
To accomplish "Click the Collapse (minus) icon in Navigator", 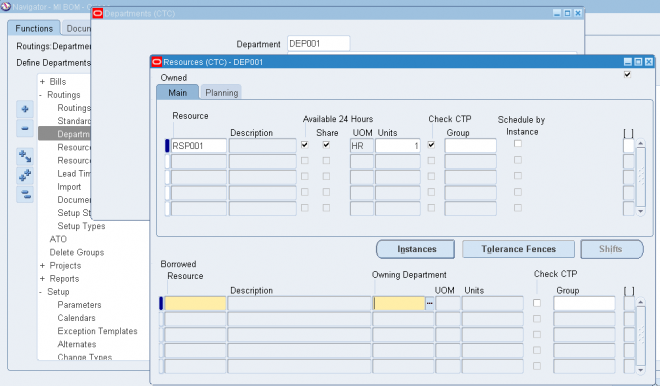I will [x=25, y=128].
